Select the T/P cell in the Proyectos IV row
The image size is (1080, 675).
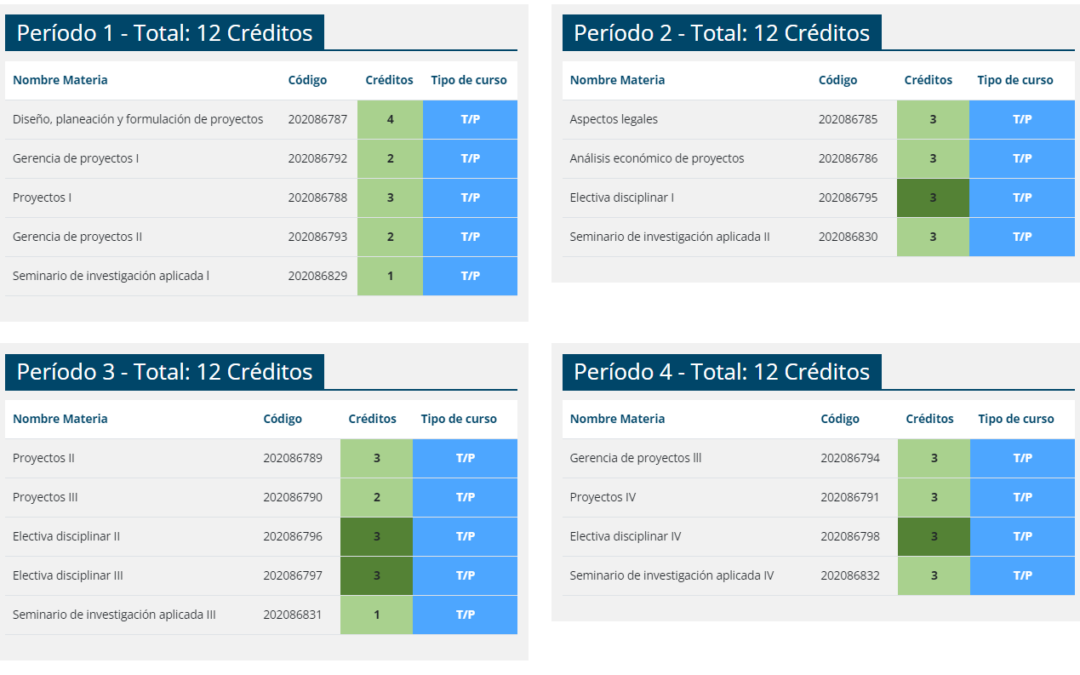click(x=1022, y=497)
